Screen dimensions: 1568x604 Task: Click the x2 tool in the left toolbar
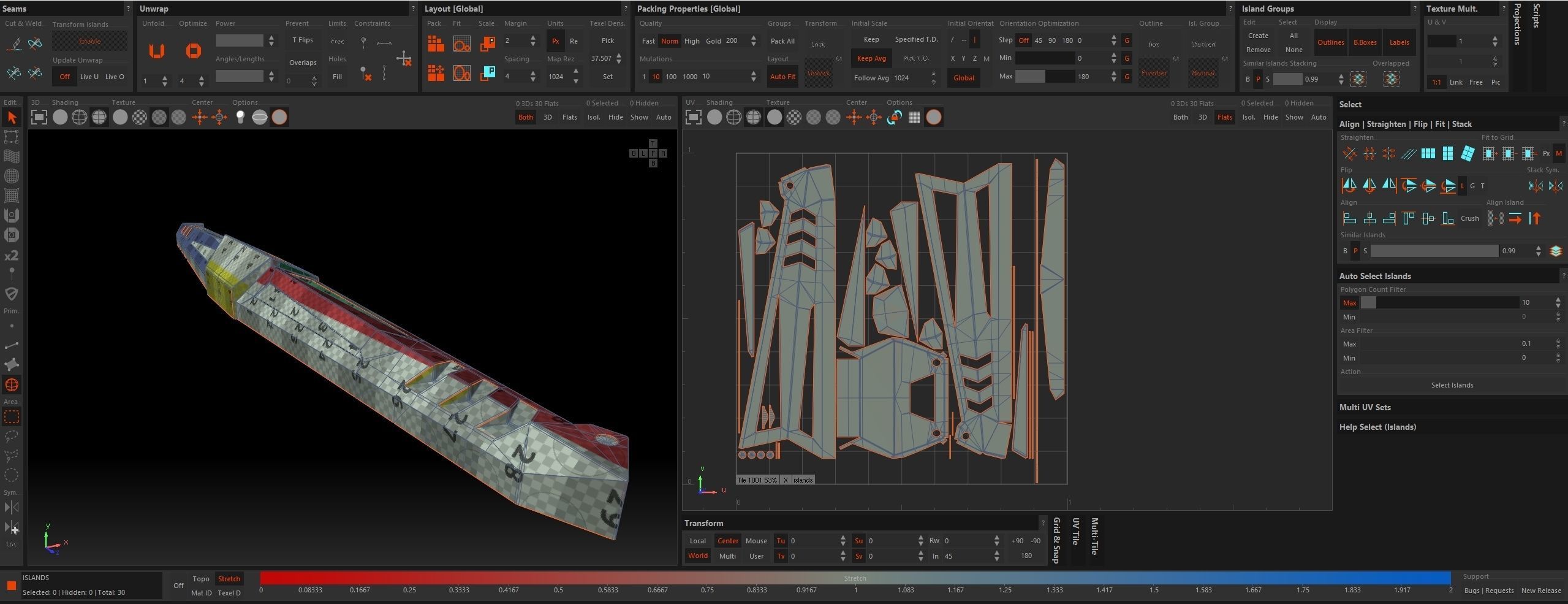12,255
